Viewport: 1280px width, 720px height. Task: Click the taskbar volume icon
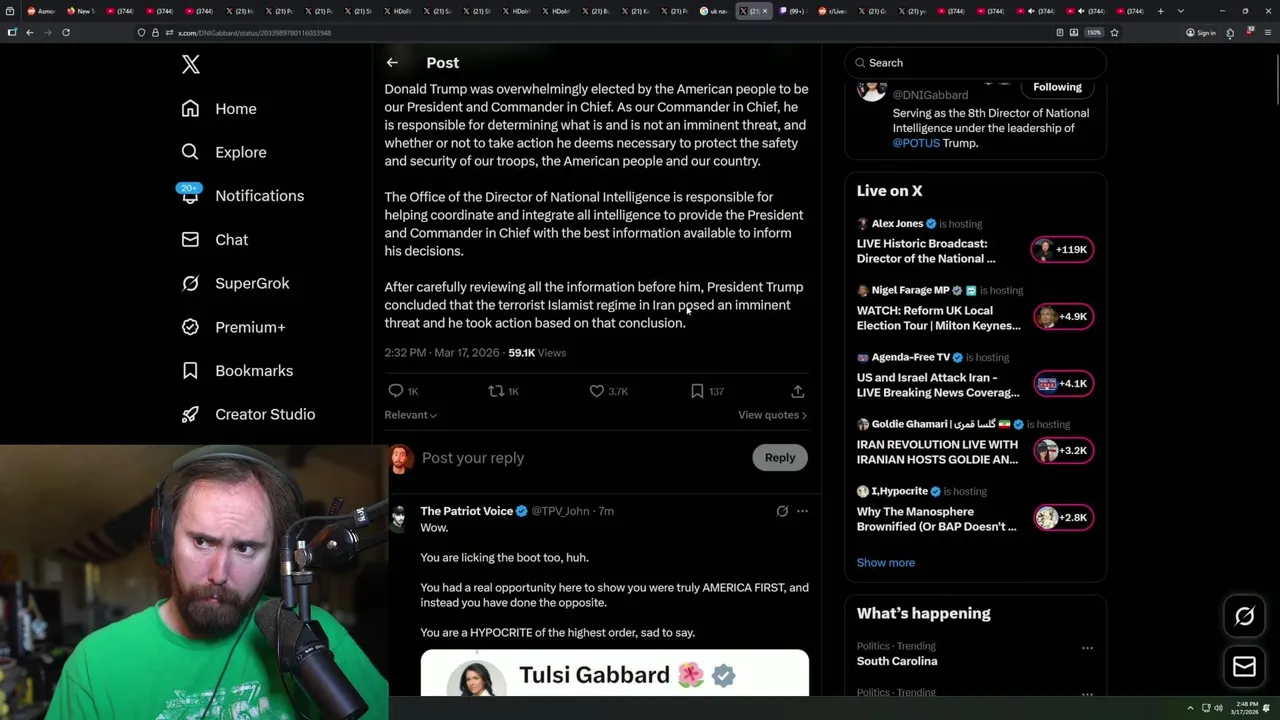tap(1218, 708)
